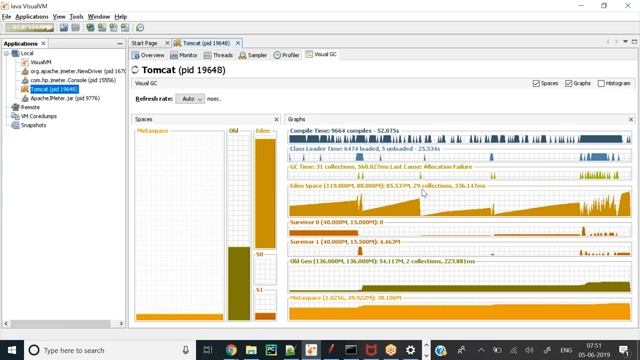Click the taskbar microphone icon
The image size is (640, 360).
186,350
